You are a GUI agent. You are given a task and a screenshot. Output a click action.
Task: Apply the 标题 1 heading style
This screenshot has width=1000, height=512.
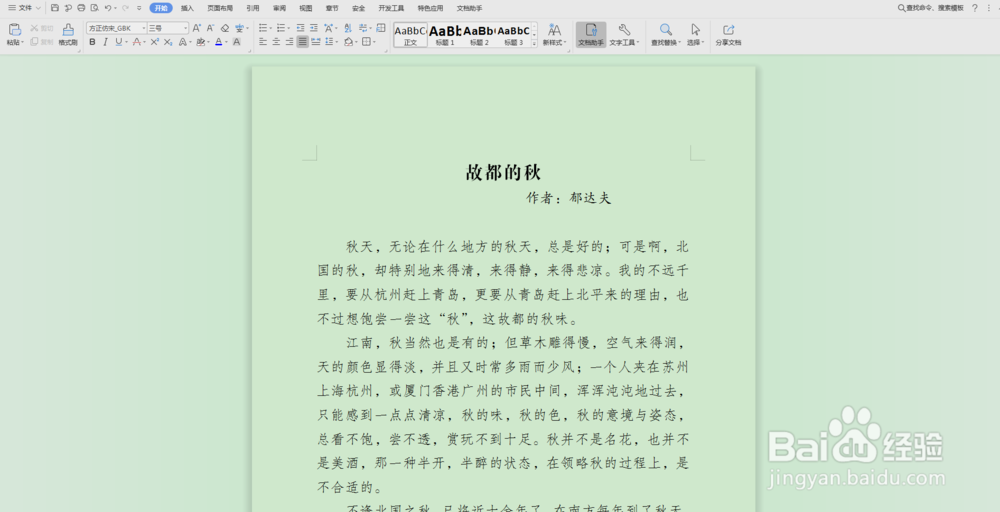click(x=445, y=34)
